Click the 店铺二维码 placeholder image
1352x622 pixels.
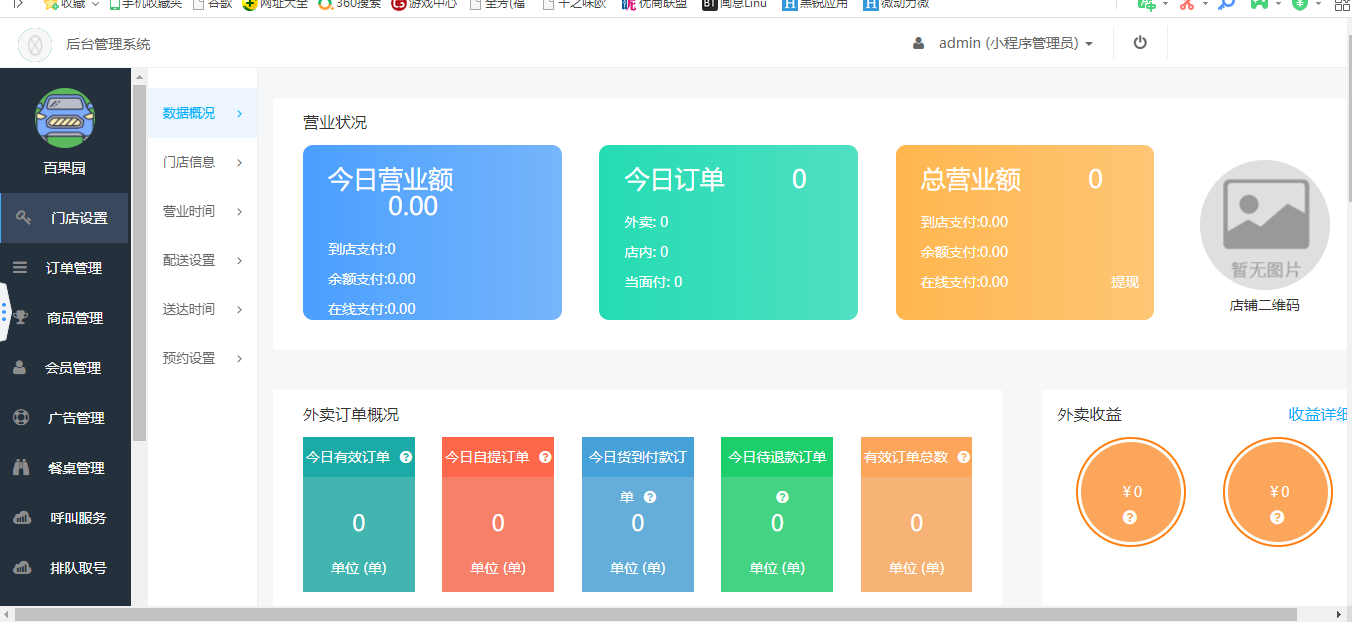1264,225
